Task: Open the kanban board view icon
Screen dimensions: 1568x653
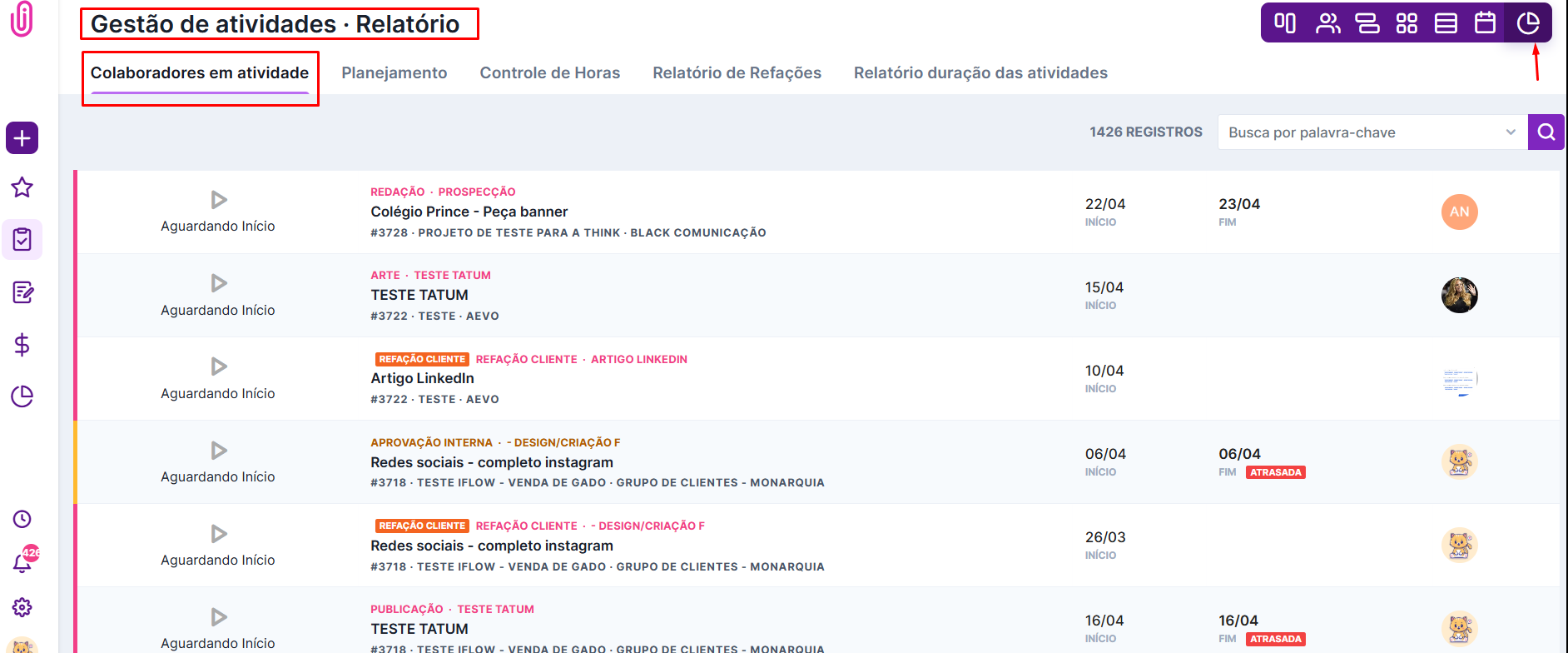Action: [1285, 23]
